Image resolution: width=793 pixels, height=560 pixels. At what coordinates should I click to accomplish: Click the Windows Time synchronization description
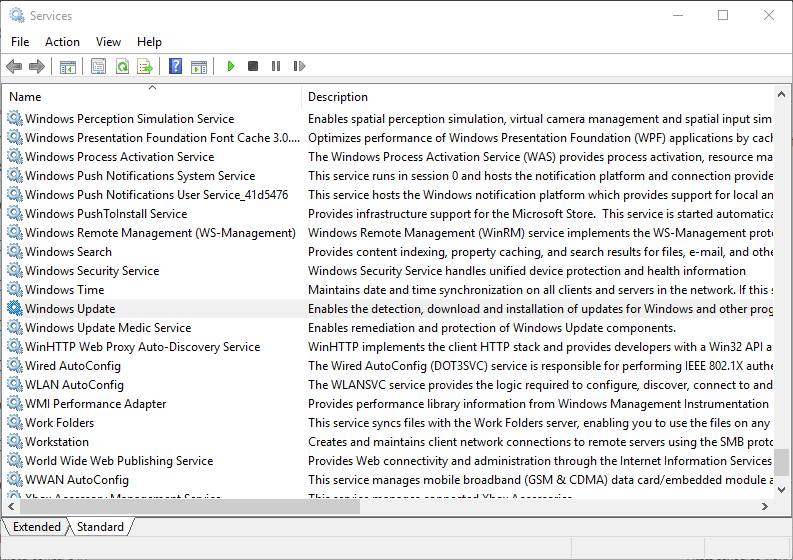tap(540, 290)
